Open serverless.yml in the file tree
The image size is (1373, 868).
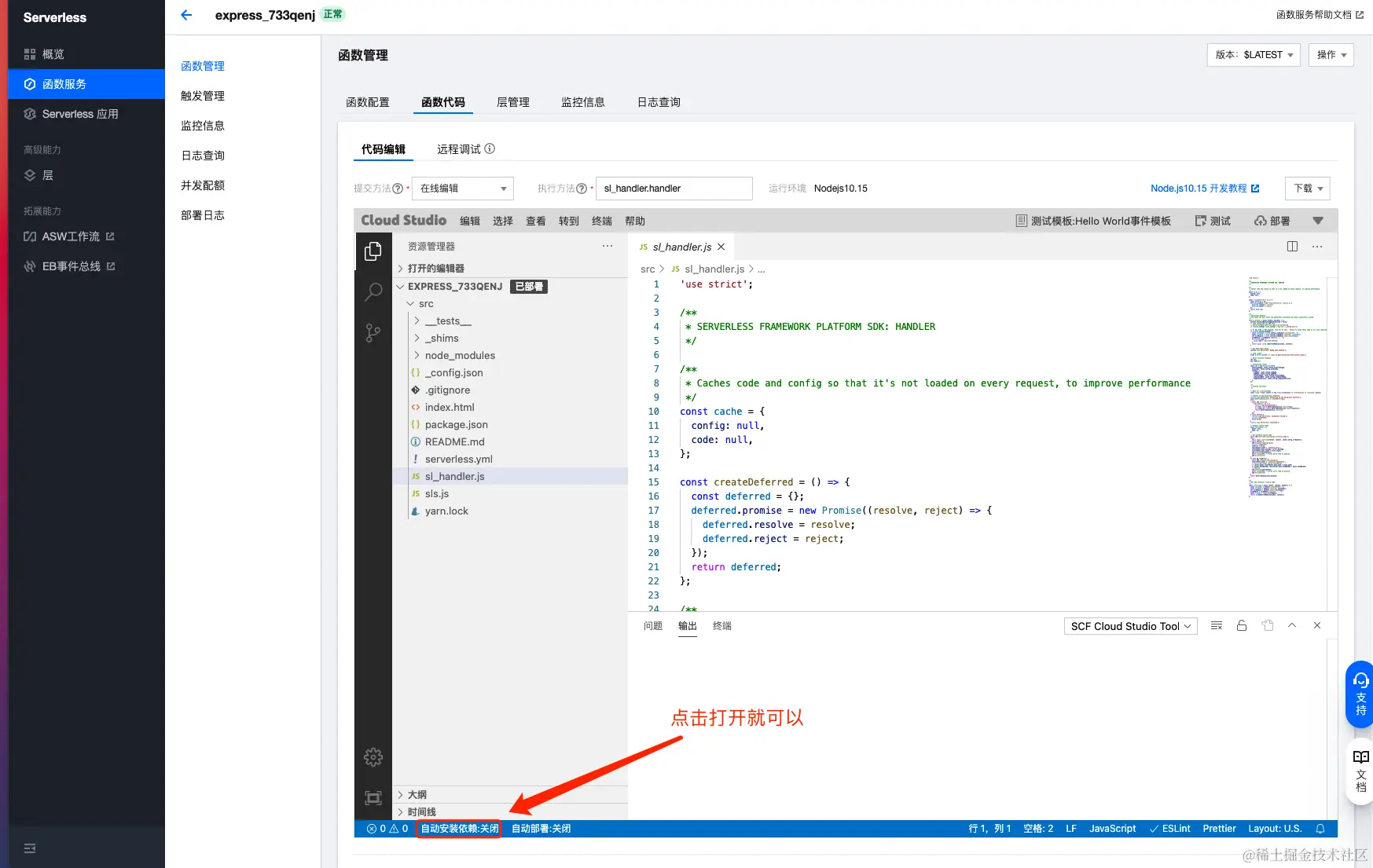510,460
